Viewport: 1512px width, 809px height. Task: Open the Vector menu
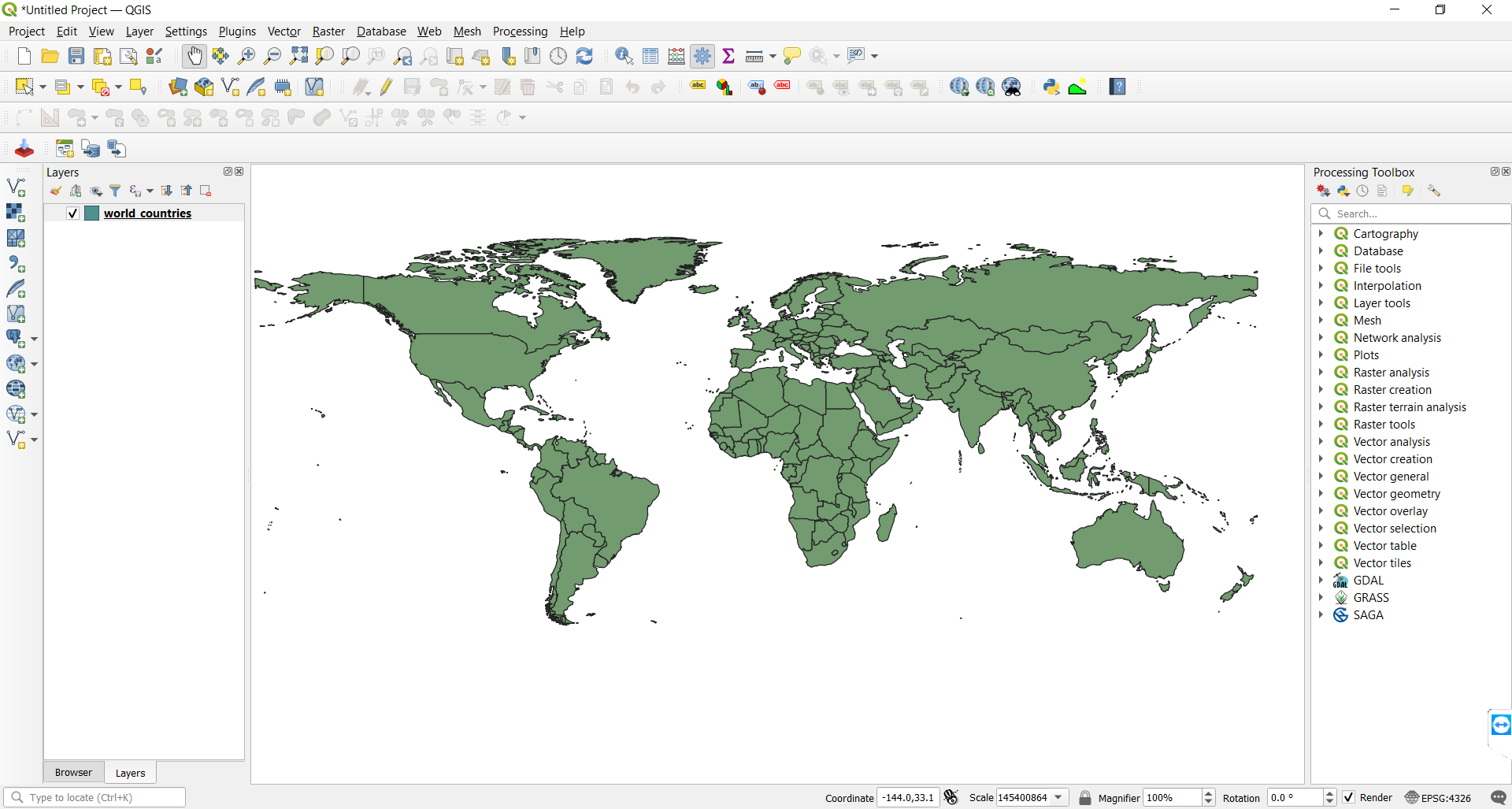click(x=283, y=32)
